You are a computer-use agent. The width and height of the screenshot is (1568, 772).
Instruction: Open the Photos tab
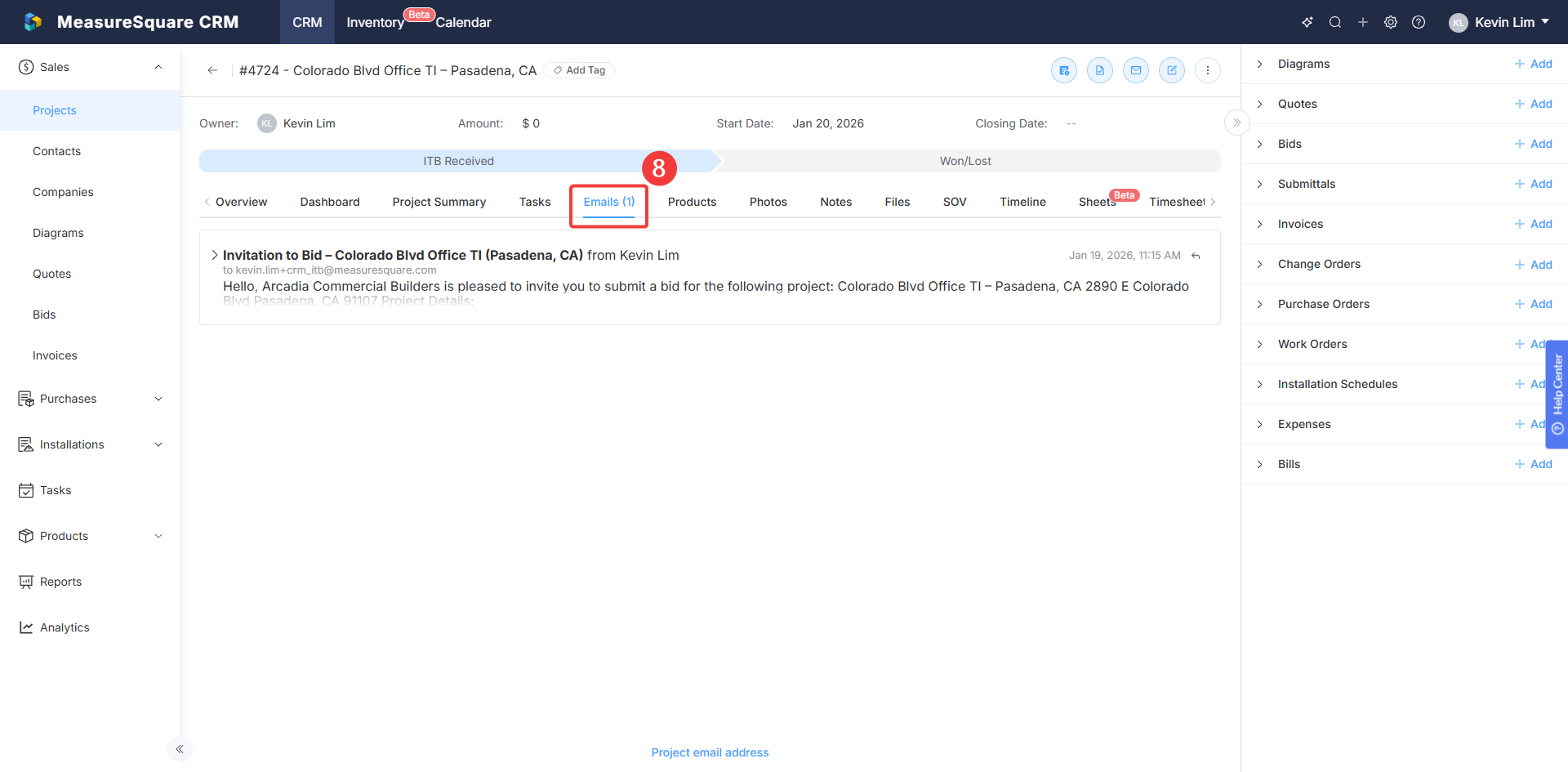768,202
